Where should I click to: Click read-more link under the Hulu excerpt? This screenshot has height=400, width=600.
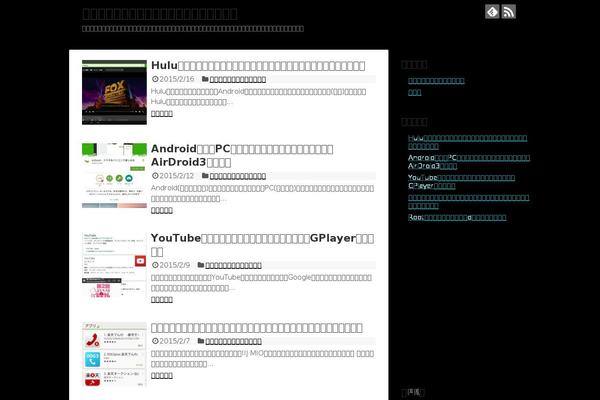[162, 114]
